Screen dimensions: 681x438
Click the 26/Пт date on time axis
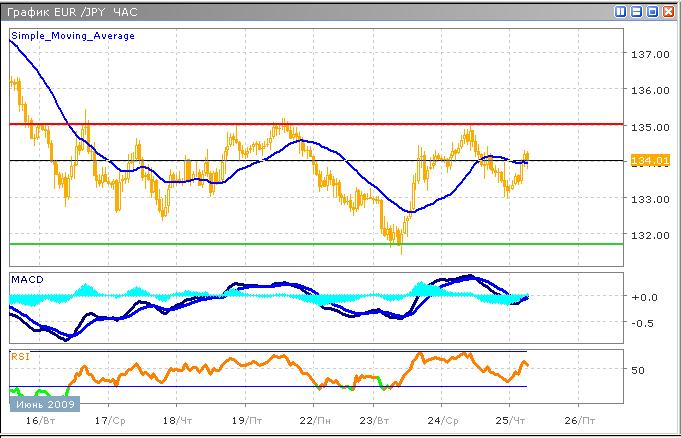[590, 420]
